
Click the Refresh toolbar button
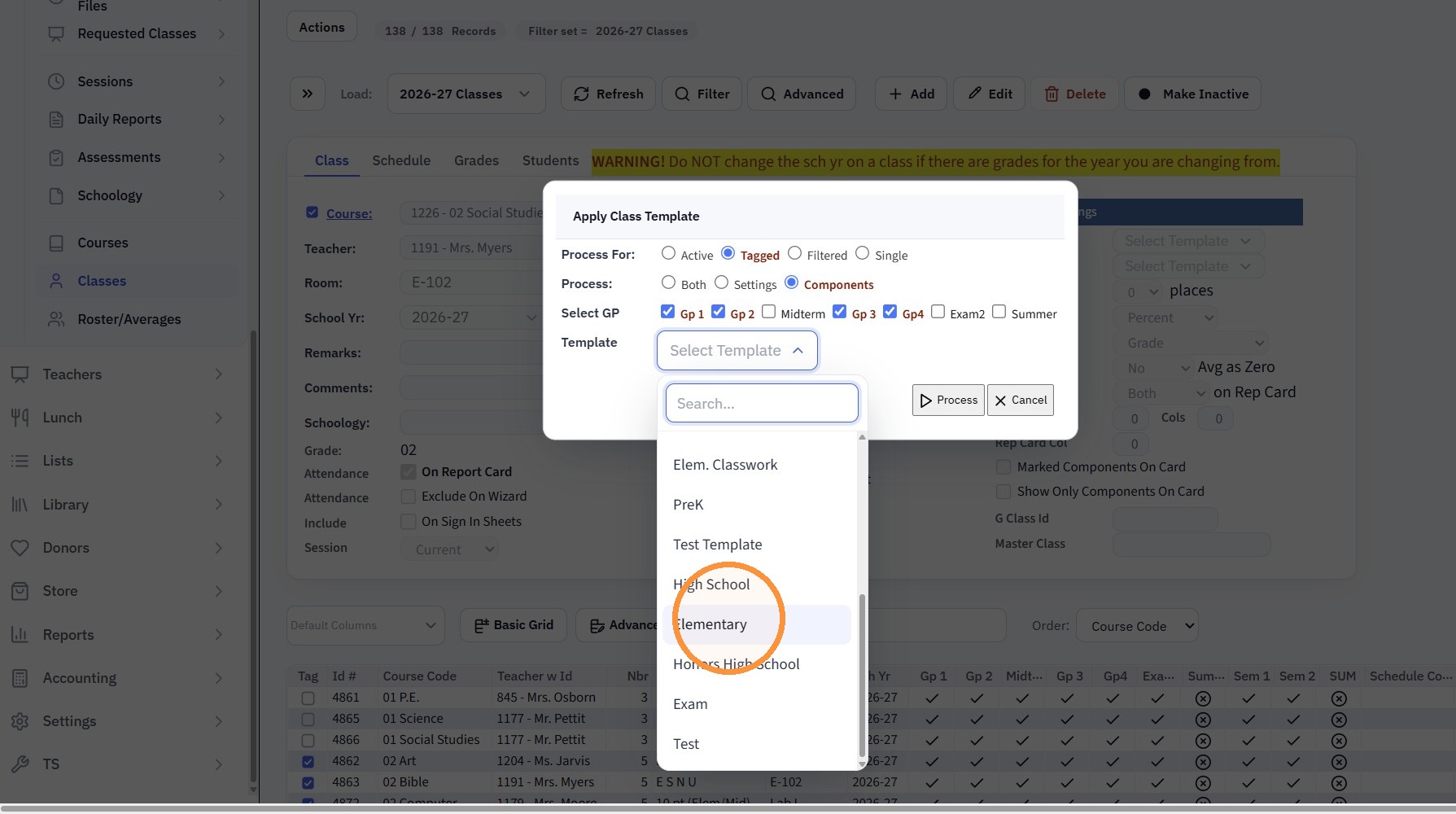[609, 94]
